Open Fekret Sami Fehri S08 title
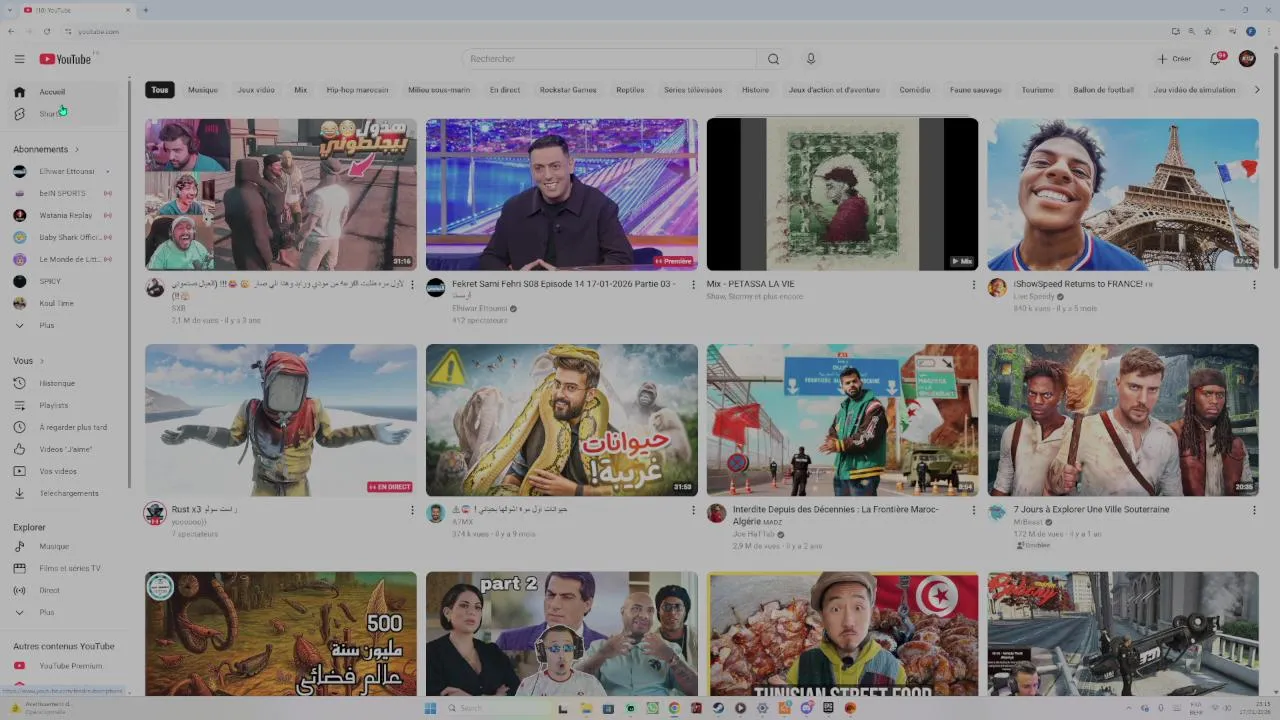This screenshot has height=720, width=1280. pyautogui.click(x=563, y=289)
